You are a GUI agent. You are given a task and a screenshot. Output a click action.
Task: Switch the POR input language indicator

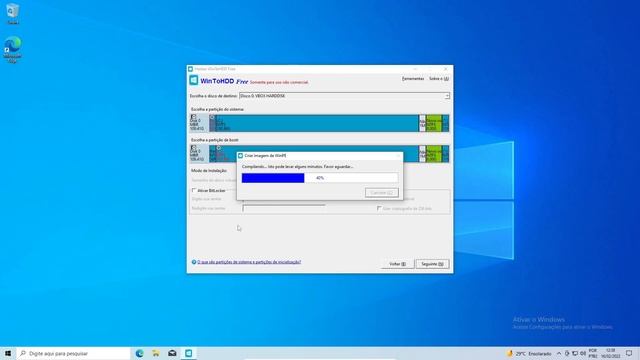[593, 353]
